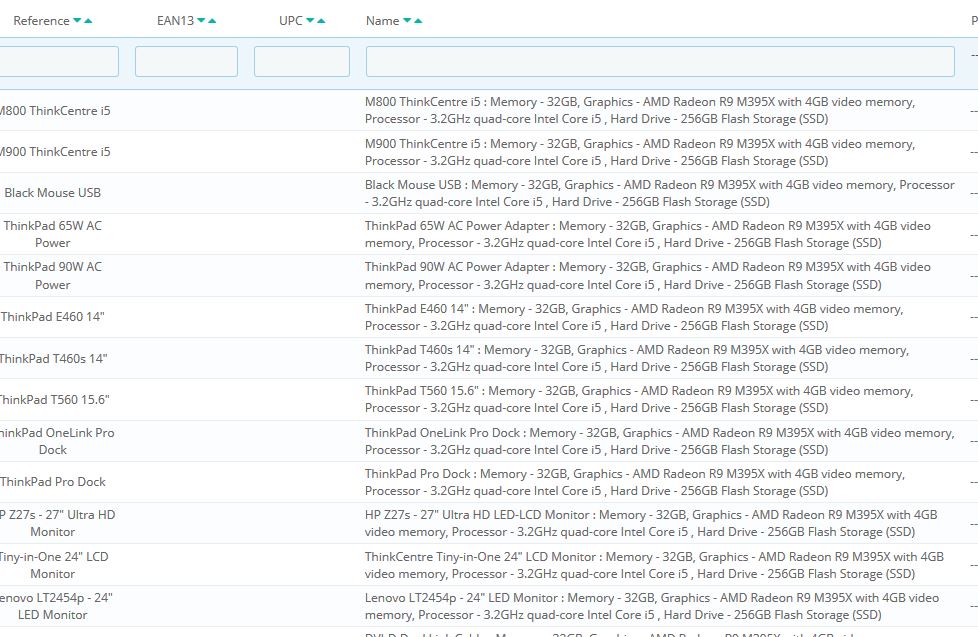The width and height of the screenshot is (978, 637).
Task: Focus the EAN13 filter field
Action: coord(186,62)
